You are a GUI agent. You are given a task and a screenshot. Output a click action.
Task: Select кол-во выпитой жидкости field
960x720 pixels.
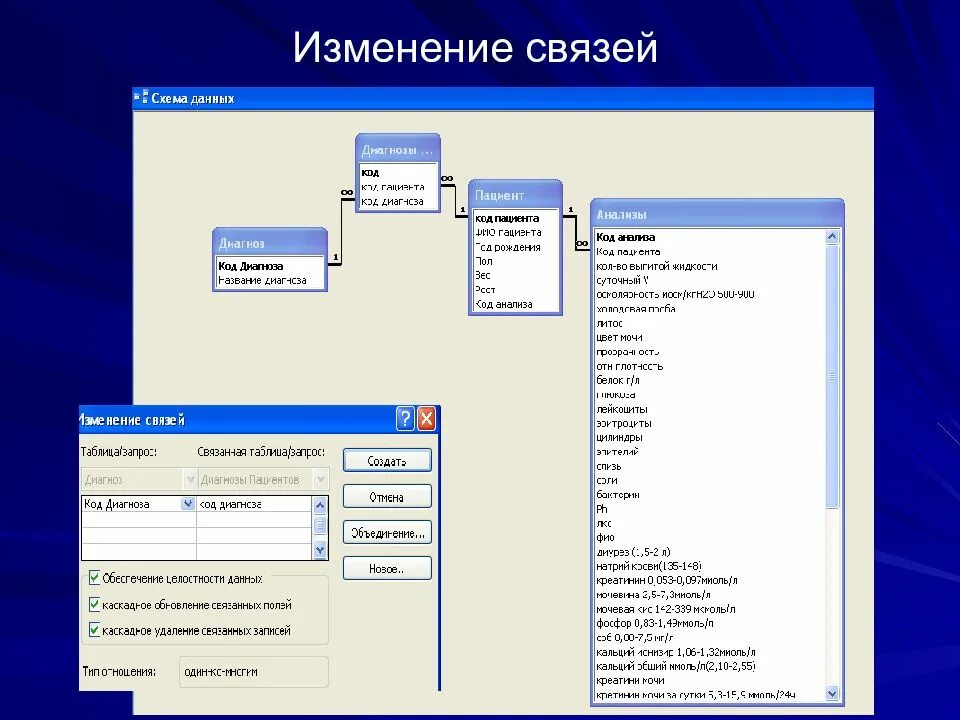click(x=656, y=266)
